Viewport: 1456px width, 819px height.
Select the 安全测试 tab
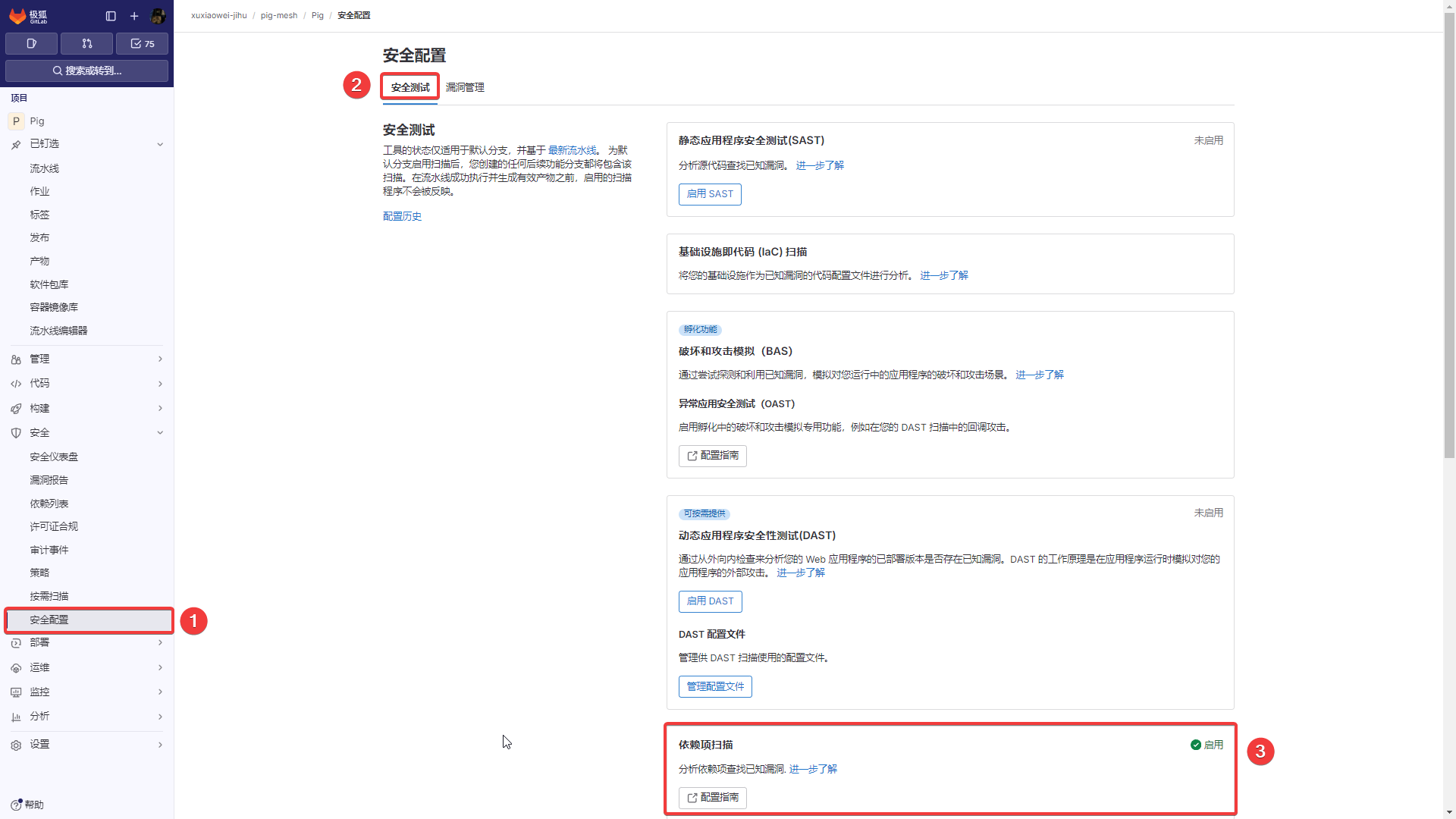[x=409, y=87]
